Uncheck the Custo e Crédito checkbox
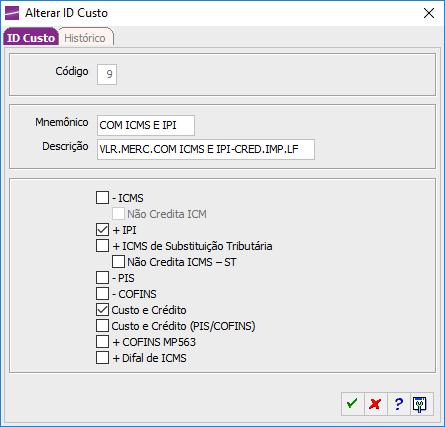The height and width of the screenshot is (427, 445). point(102,310)
